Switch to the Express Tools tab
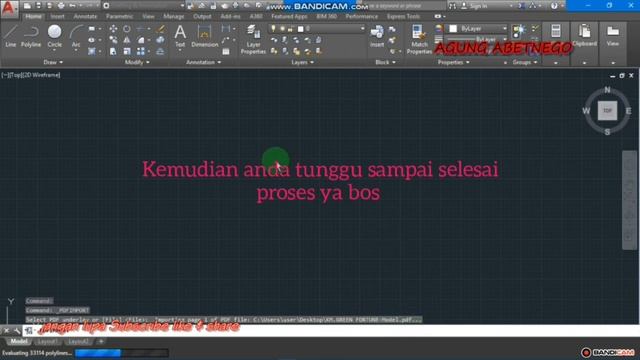This screenshot has width=640, height=360. click(x=403, y=16)
